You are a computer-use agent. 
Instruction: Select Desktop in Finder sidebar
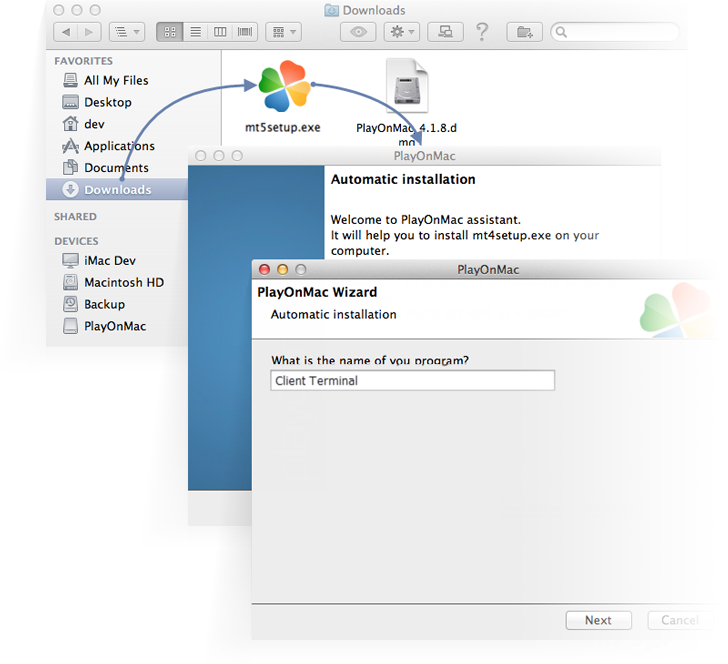click(108, 102)
